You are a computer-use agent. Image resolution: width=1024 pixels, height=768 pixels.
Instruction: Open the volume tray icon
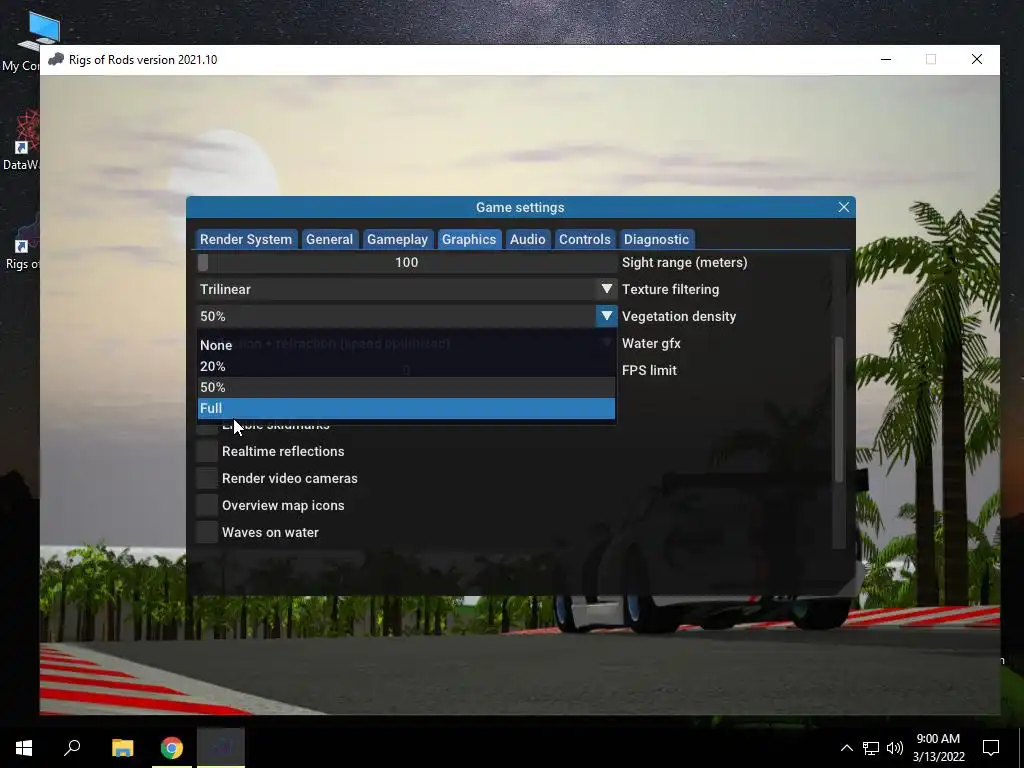[895, 748]
